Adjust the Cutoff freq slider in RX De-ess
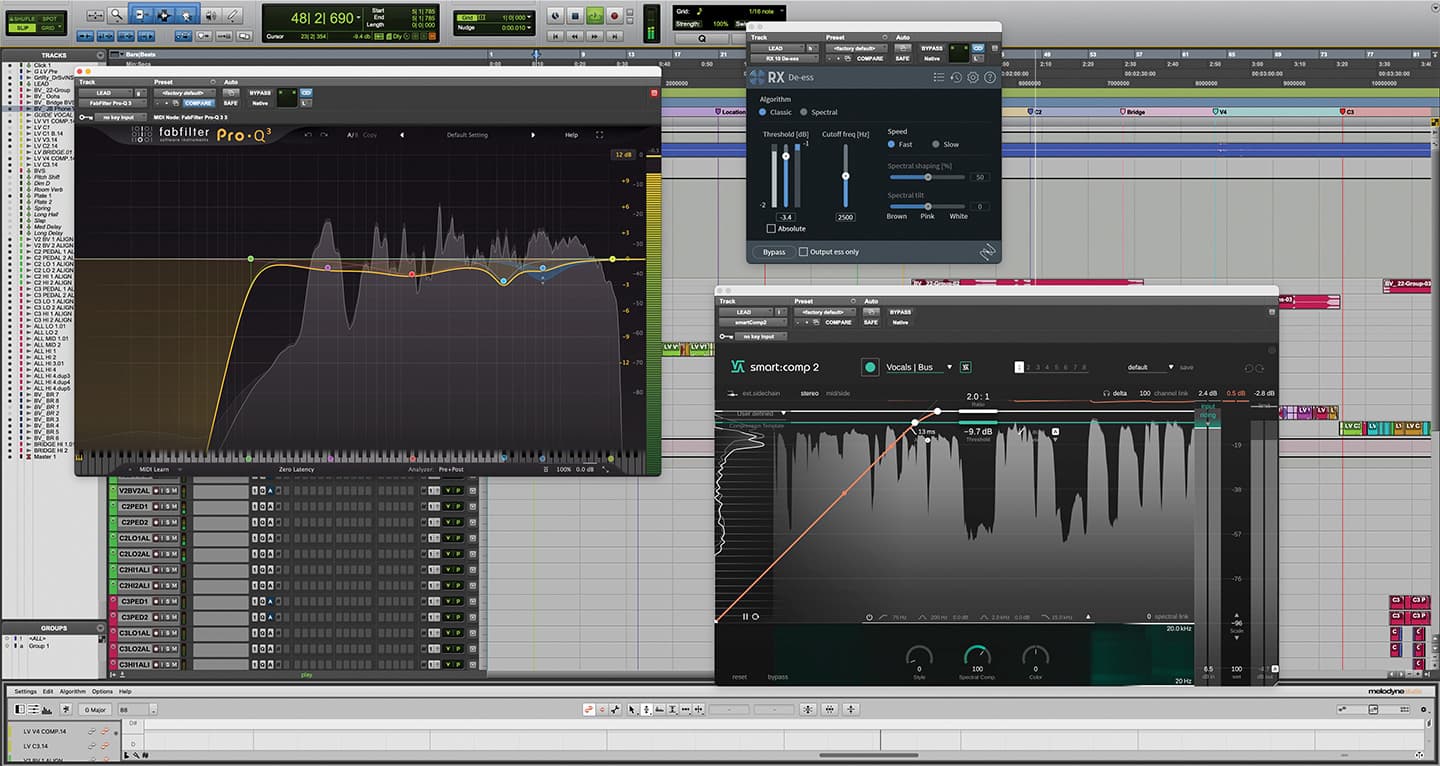1440x766 pixels. click(x=845, y=176)
